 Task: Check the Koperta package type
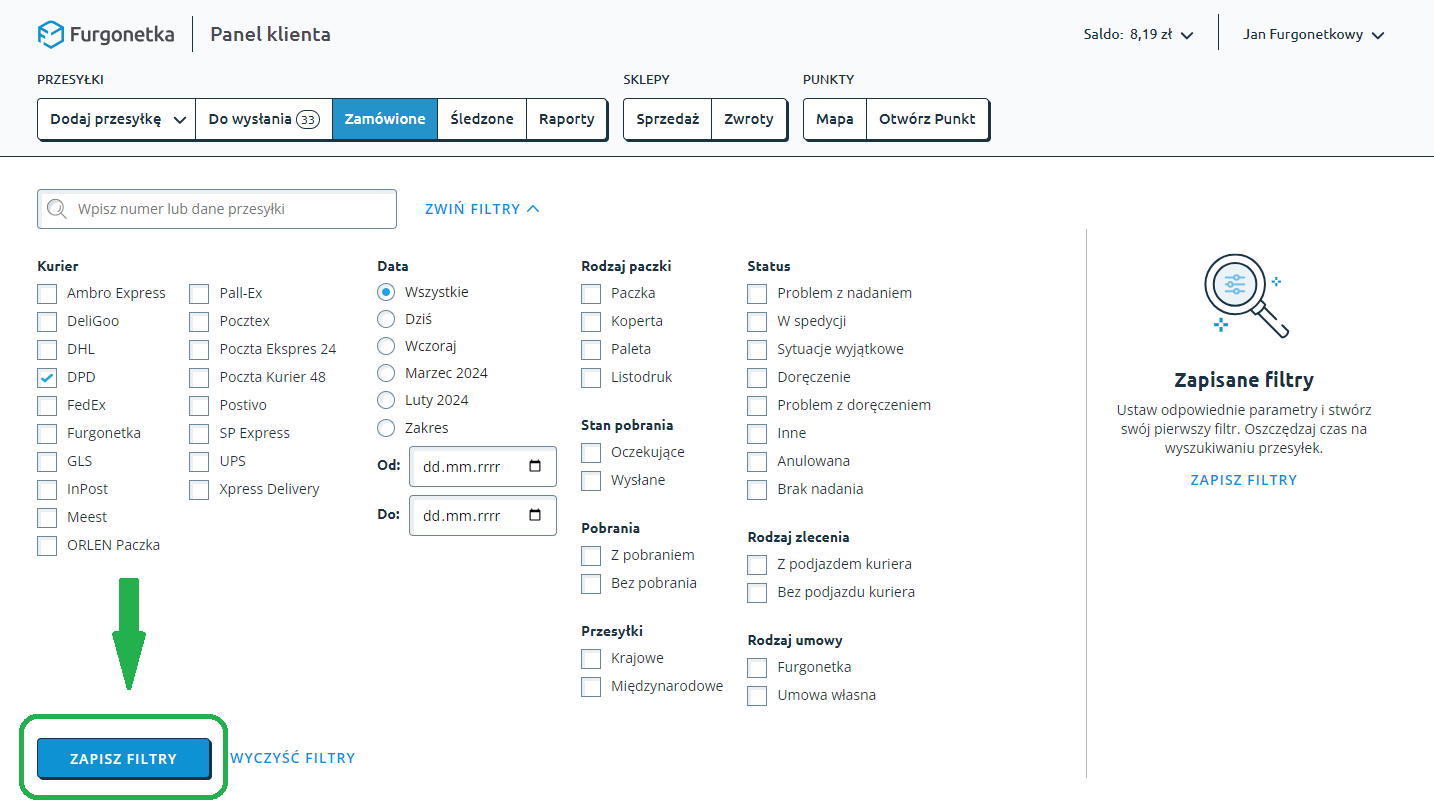[591, 321]
